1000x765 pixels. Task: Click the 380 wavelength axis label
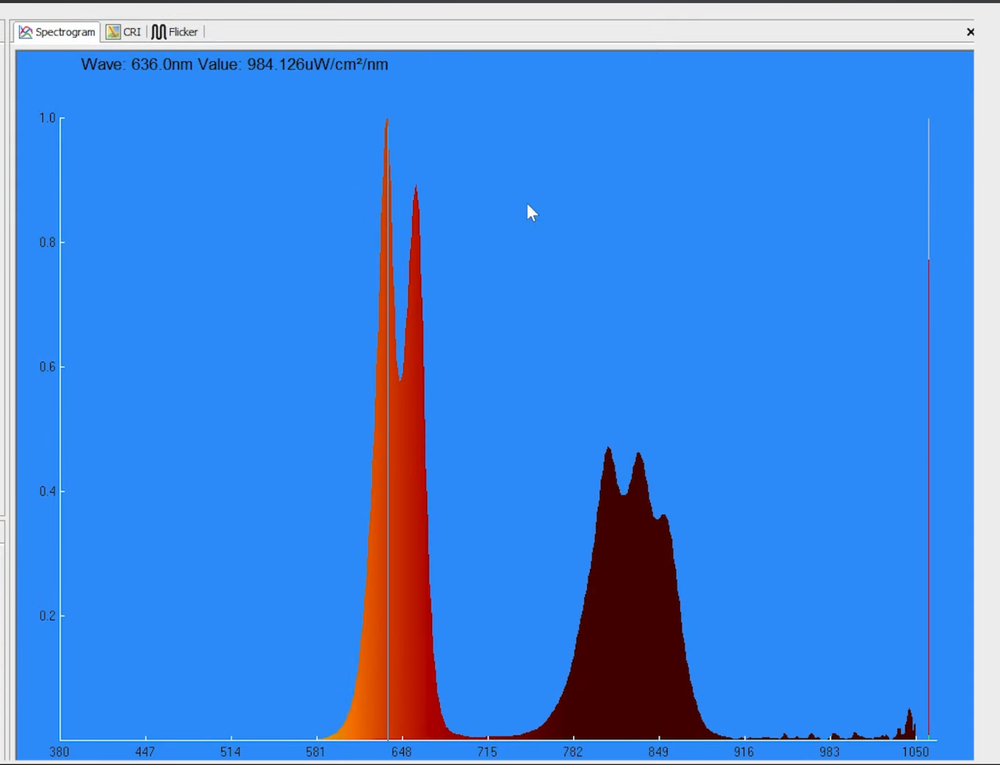[x=59, y=752]
